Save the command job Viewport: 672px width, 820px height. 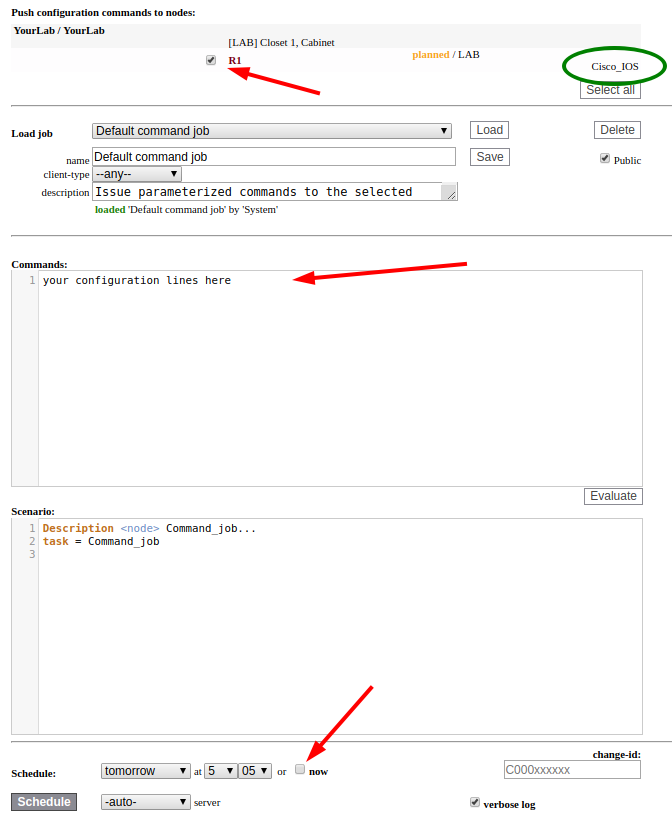click(490, 157)
